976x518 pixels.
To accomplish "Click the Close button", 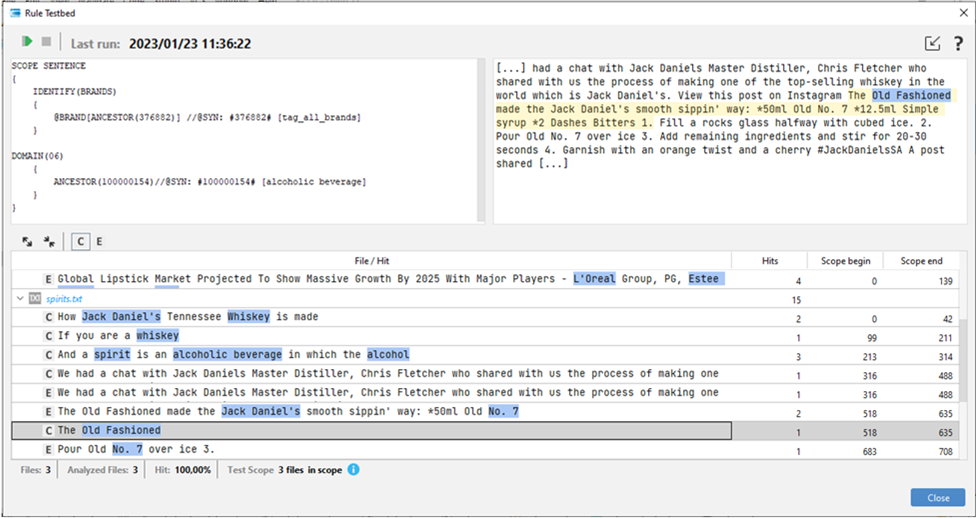I will click(x=937, y=497).
